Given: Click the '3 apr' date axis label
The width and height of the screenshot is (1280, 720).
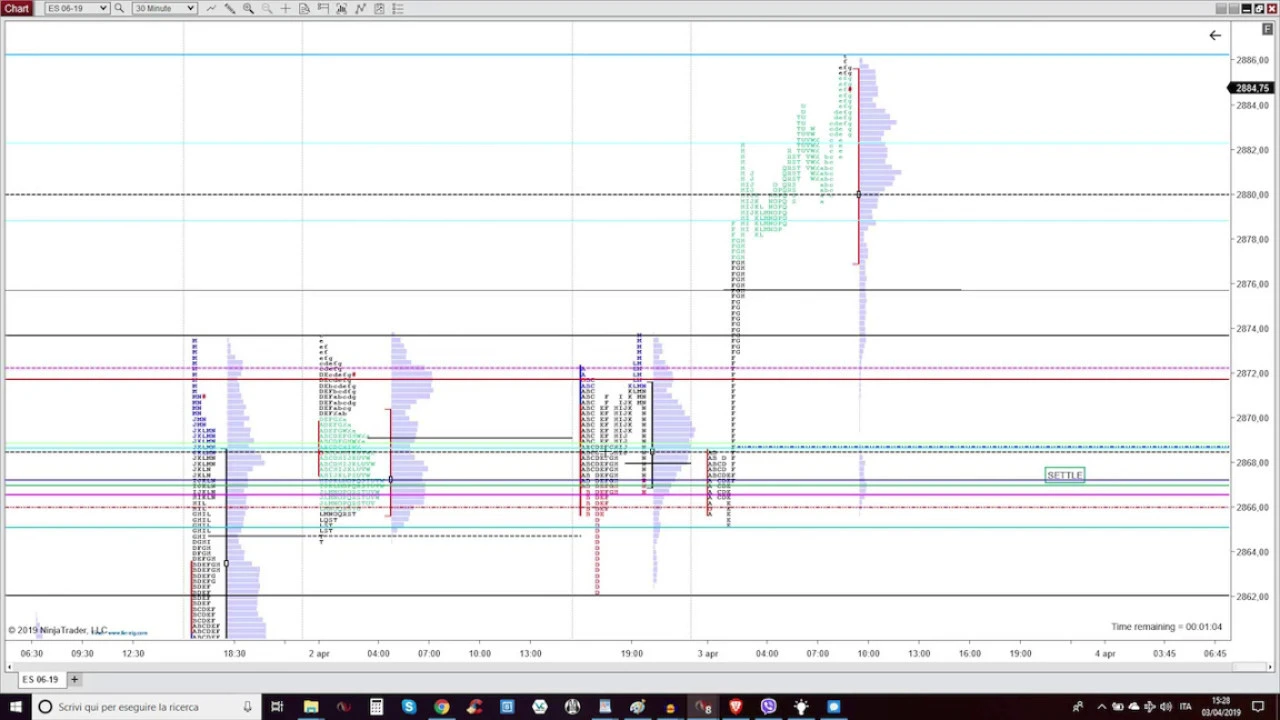Looking at the screenshot, I should coord(708,654).
